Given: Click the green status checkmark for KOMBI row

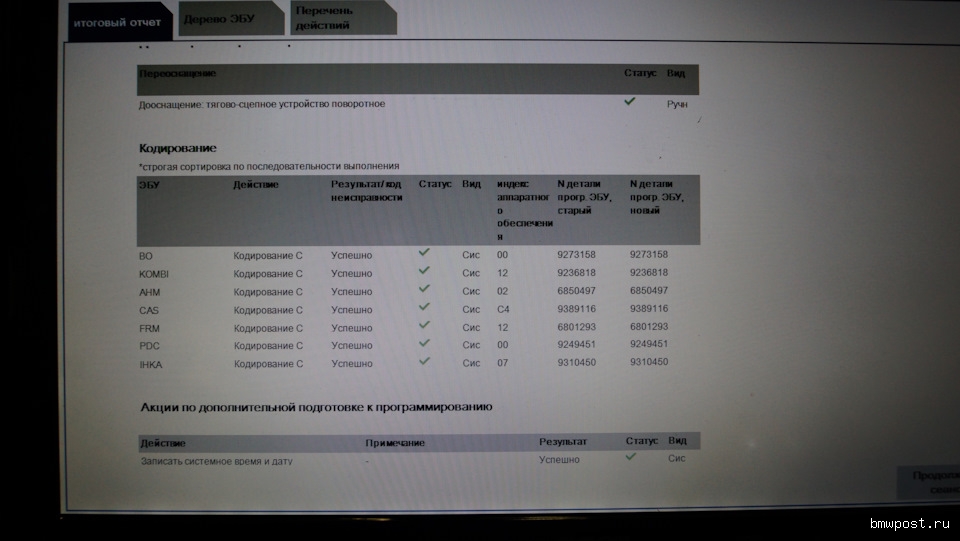Looking at the screenshot, I should [x=424, y=271].
